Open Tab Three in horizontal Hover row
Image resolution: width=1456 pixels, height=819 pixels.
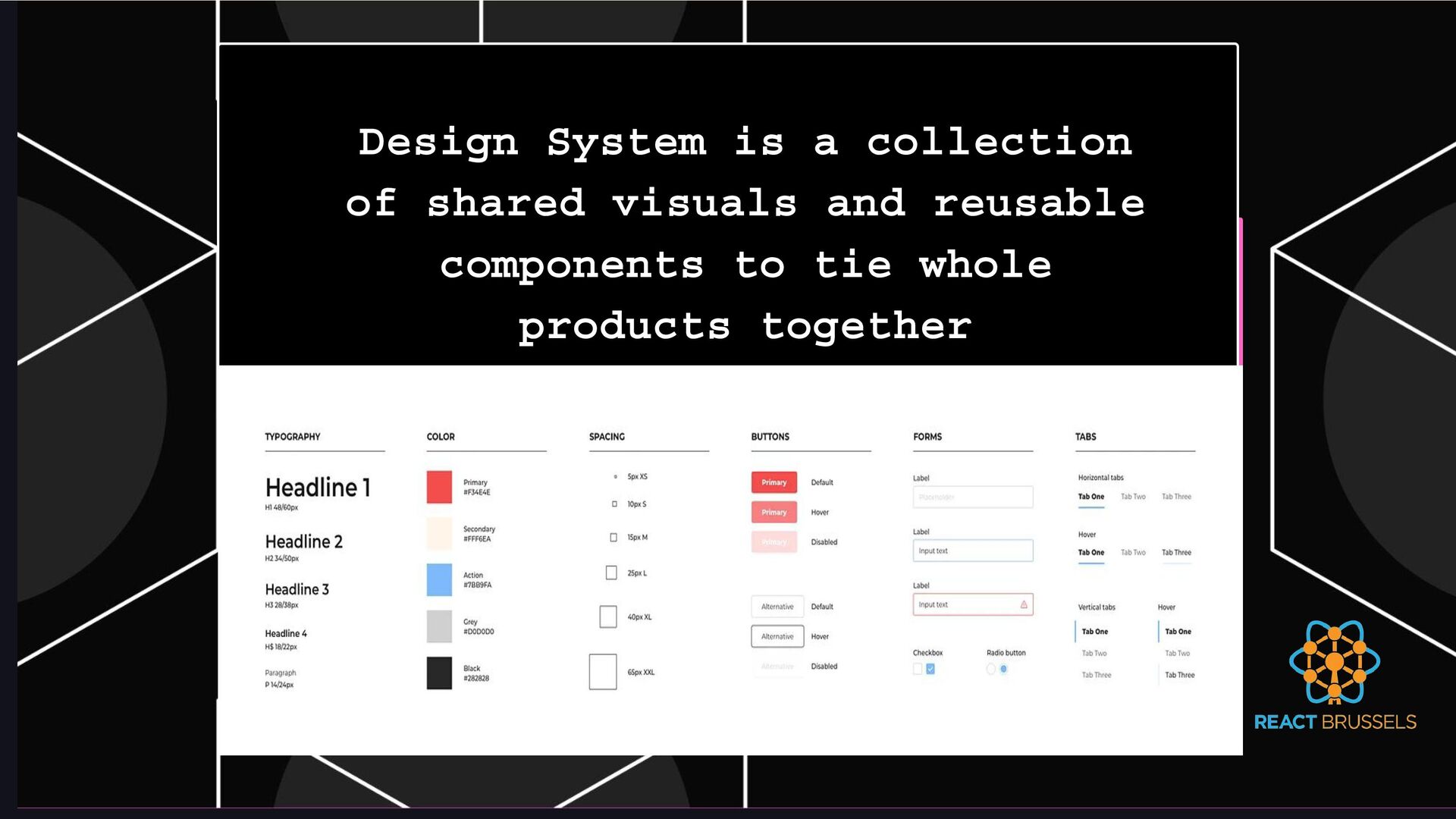[x=1176, y=553]
